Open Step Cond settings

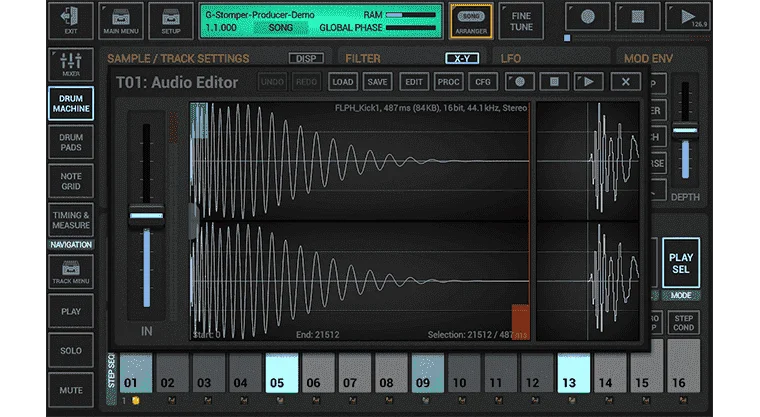(683, 323)
